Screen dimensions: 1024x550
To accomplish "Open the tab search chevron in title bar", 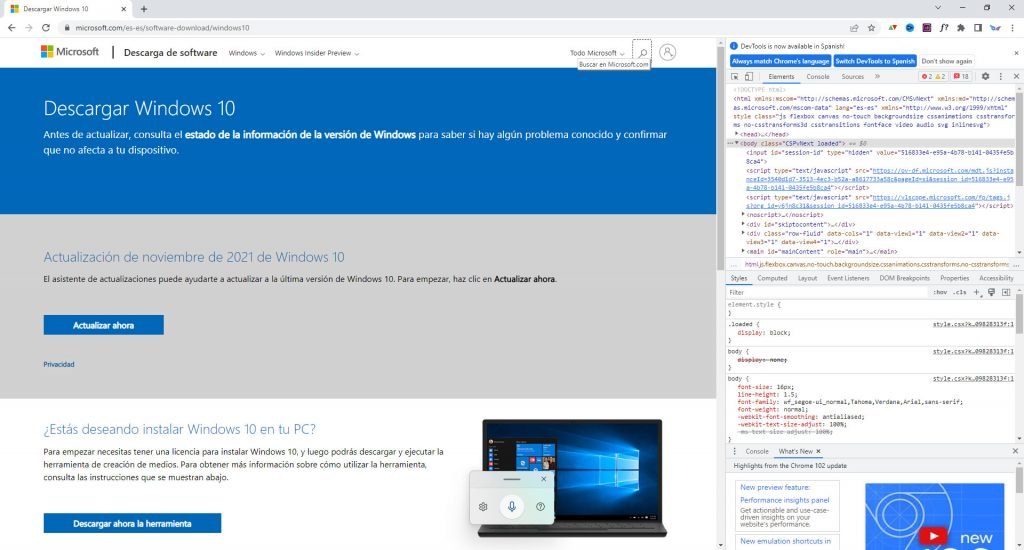I will [x=938, y=8].
